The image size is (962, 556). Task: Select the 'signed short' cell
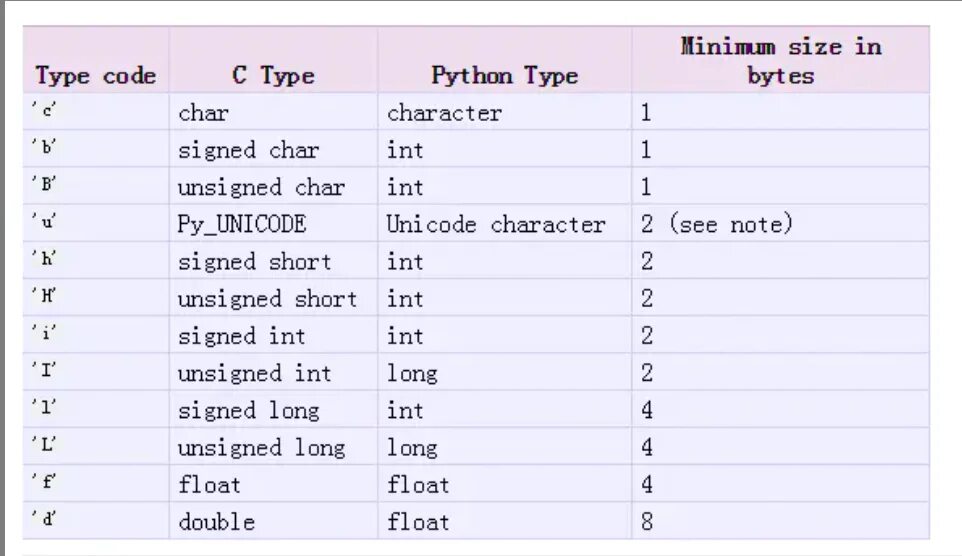pos(274,261)
